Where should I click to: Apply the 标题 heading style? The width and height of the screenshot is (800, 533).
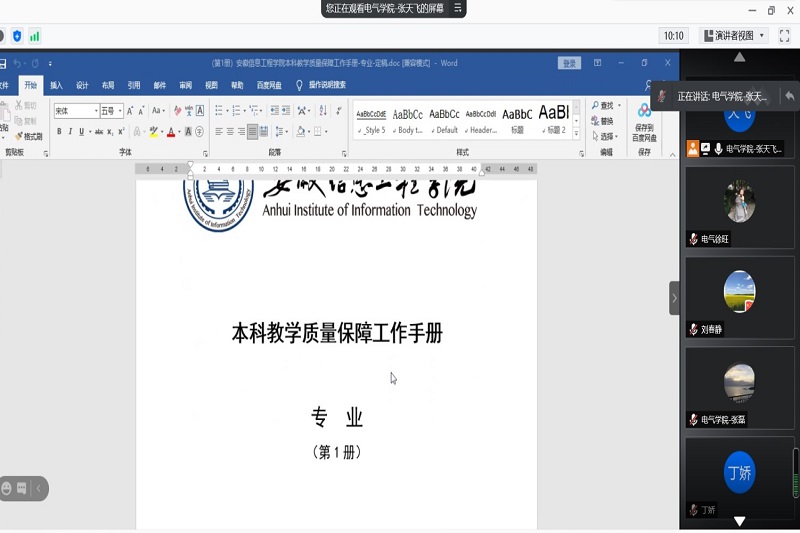517,118
